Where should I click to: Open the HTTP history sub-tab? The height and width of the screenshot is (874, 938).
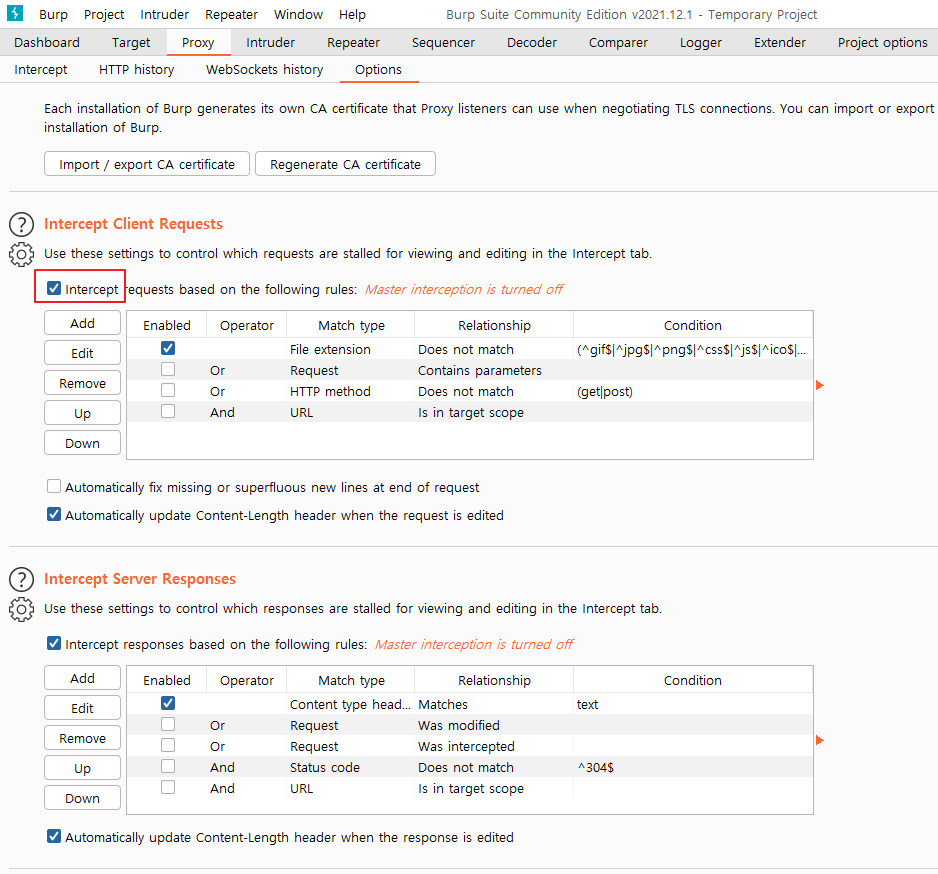tap(136, 69)
